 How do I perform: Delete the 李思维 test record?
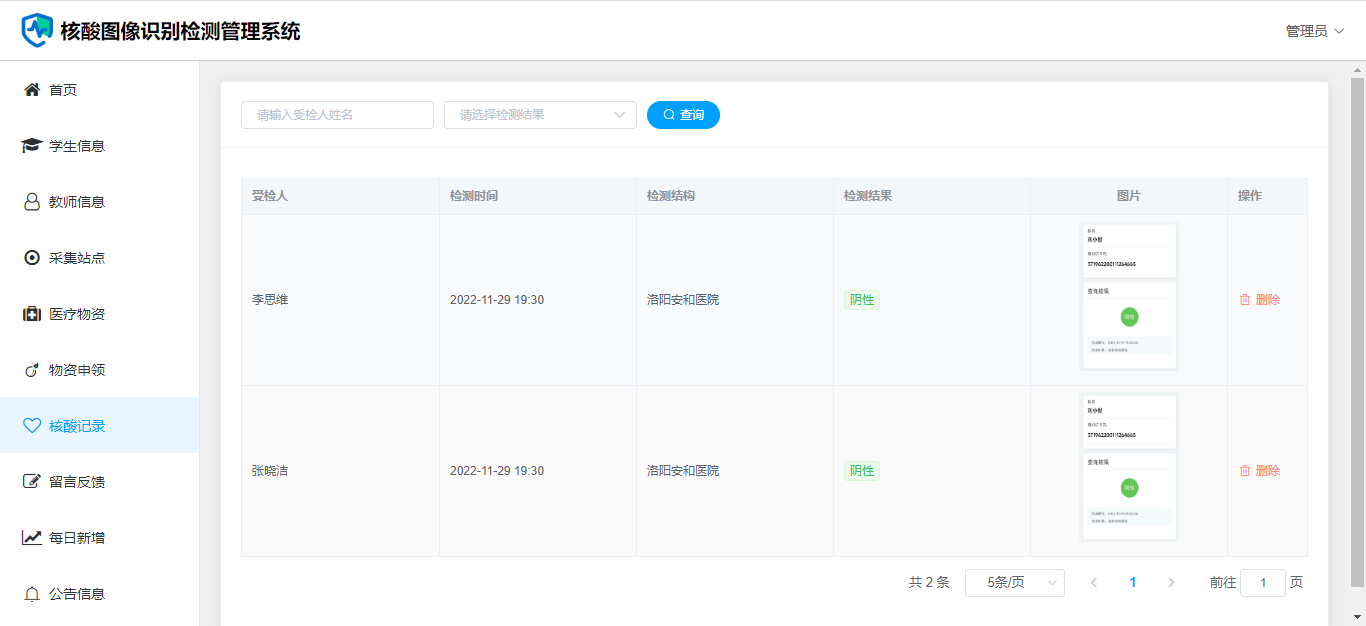coord(1259,300)
